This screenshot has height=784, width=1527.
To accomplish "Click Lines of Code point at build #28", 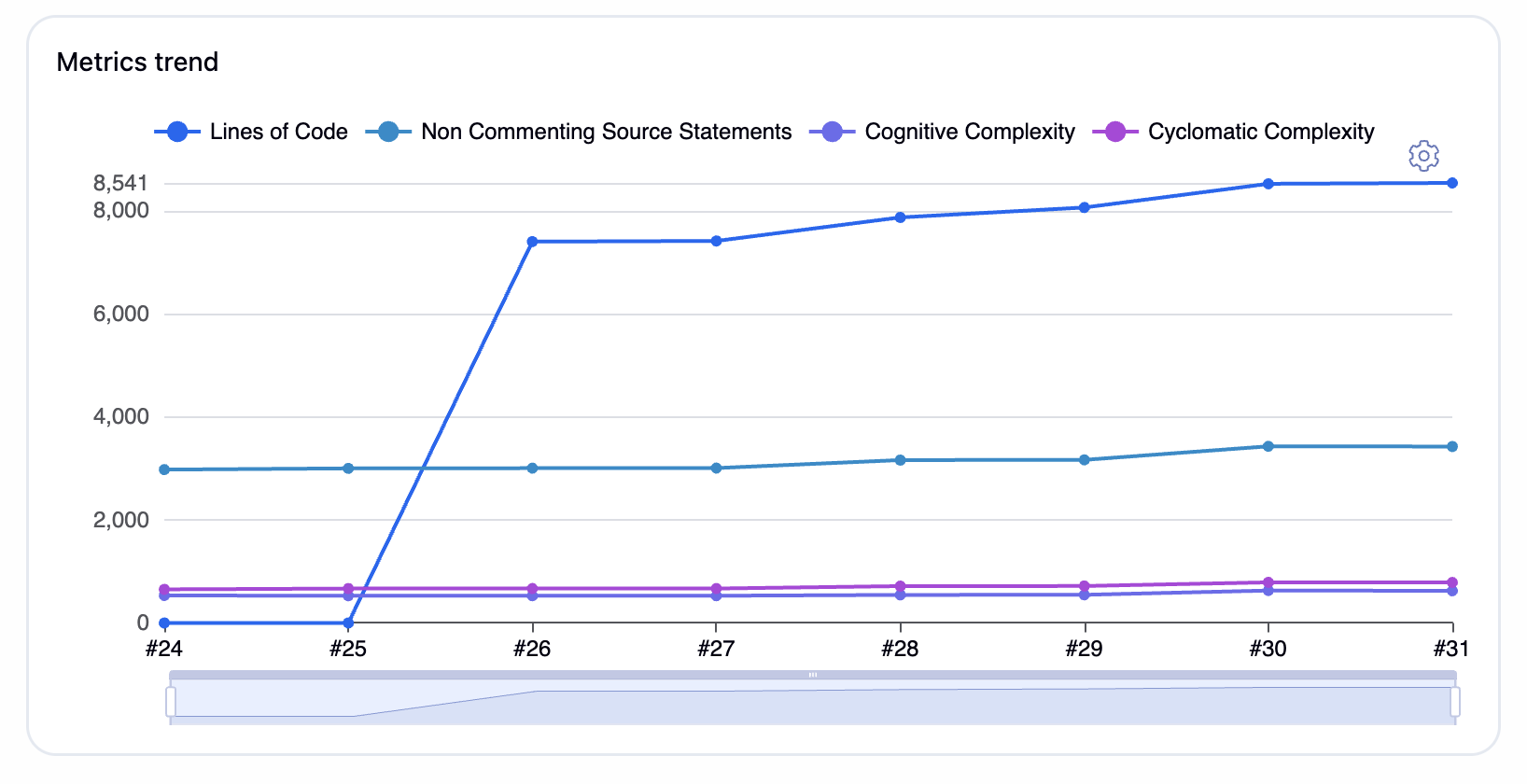I will click(900, 217).
